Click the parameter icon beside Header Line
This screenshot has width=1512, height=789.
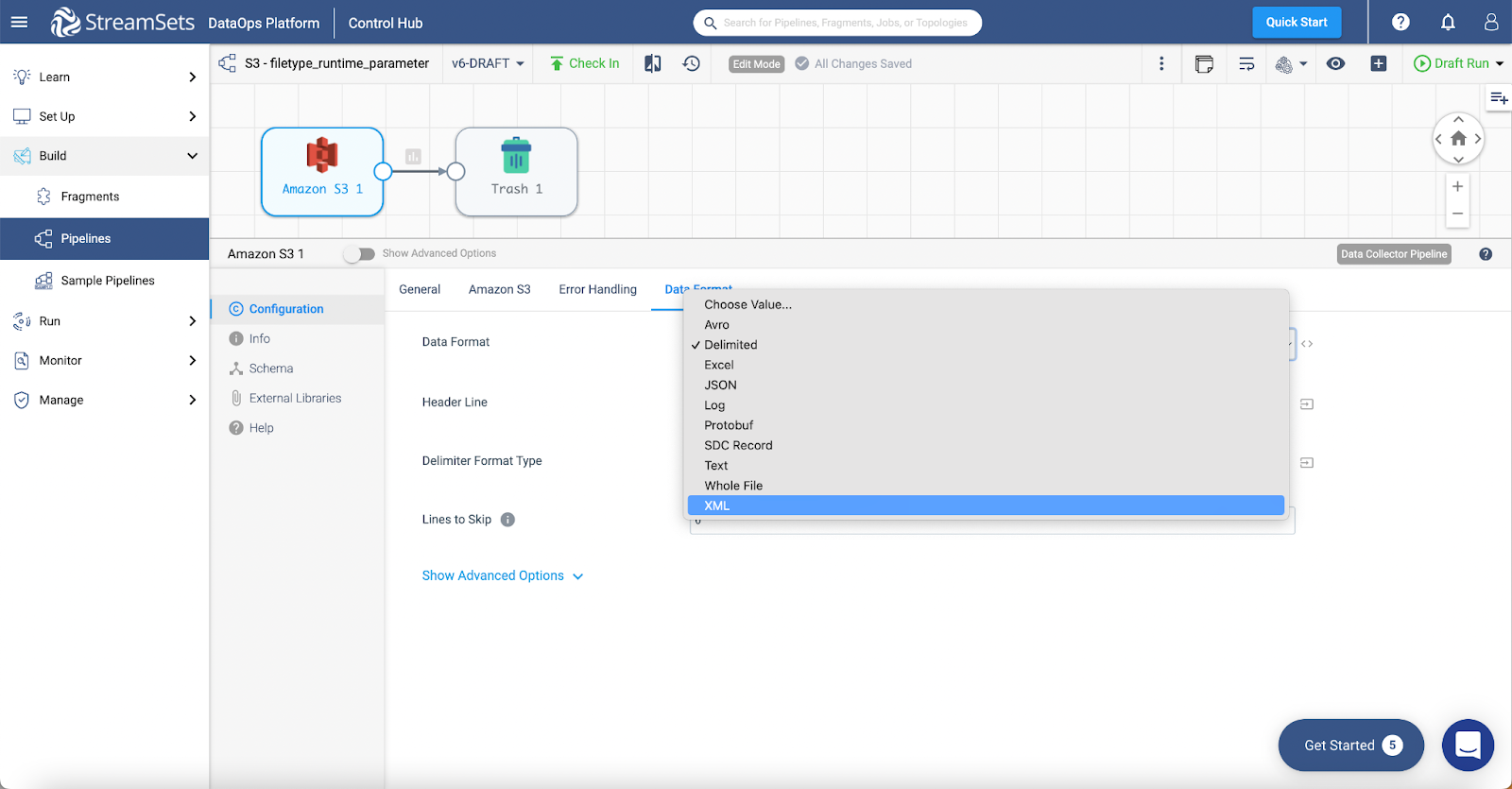point(1307,404)
